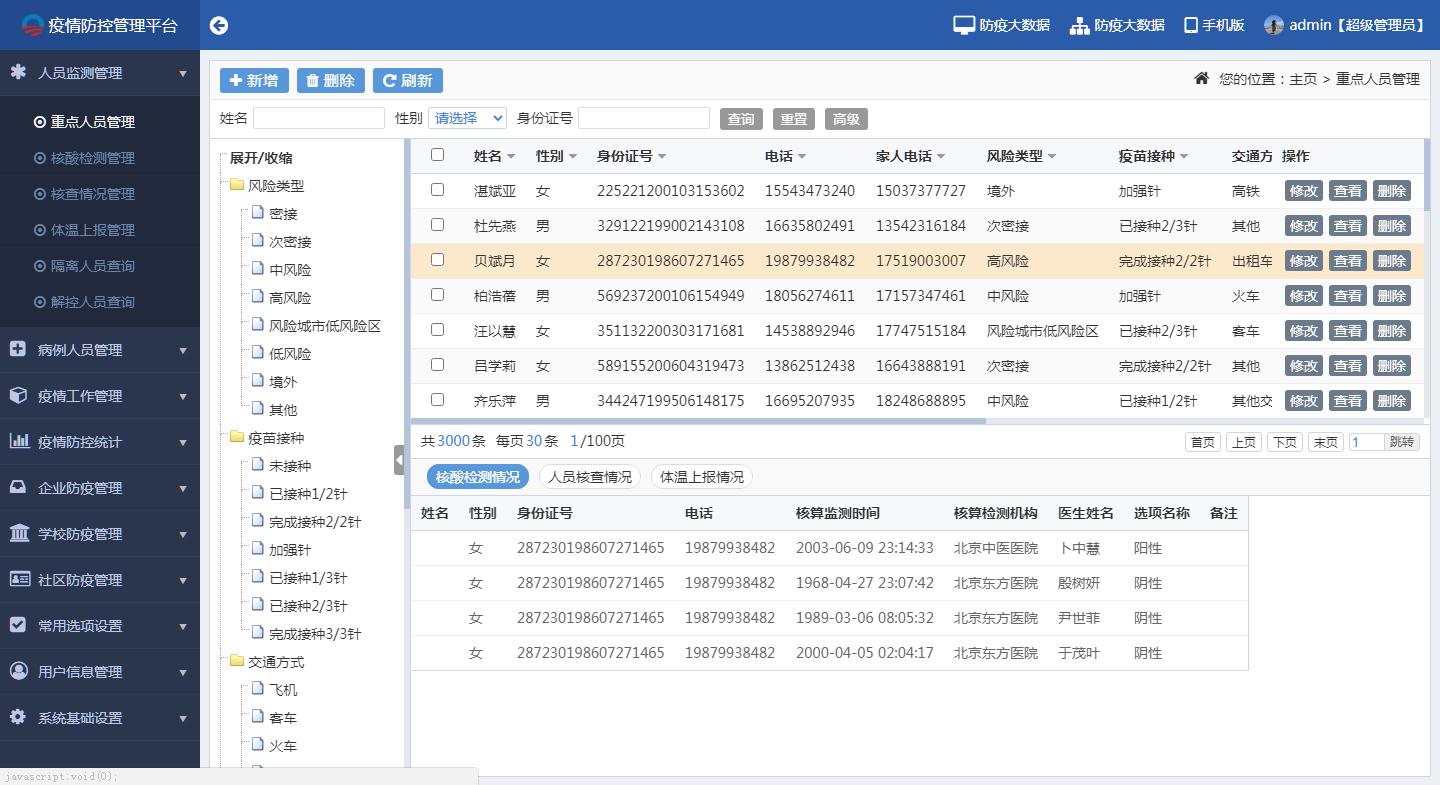
Task: Open the 风险类型 column header dropdown
Action: point(1052,156)
